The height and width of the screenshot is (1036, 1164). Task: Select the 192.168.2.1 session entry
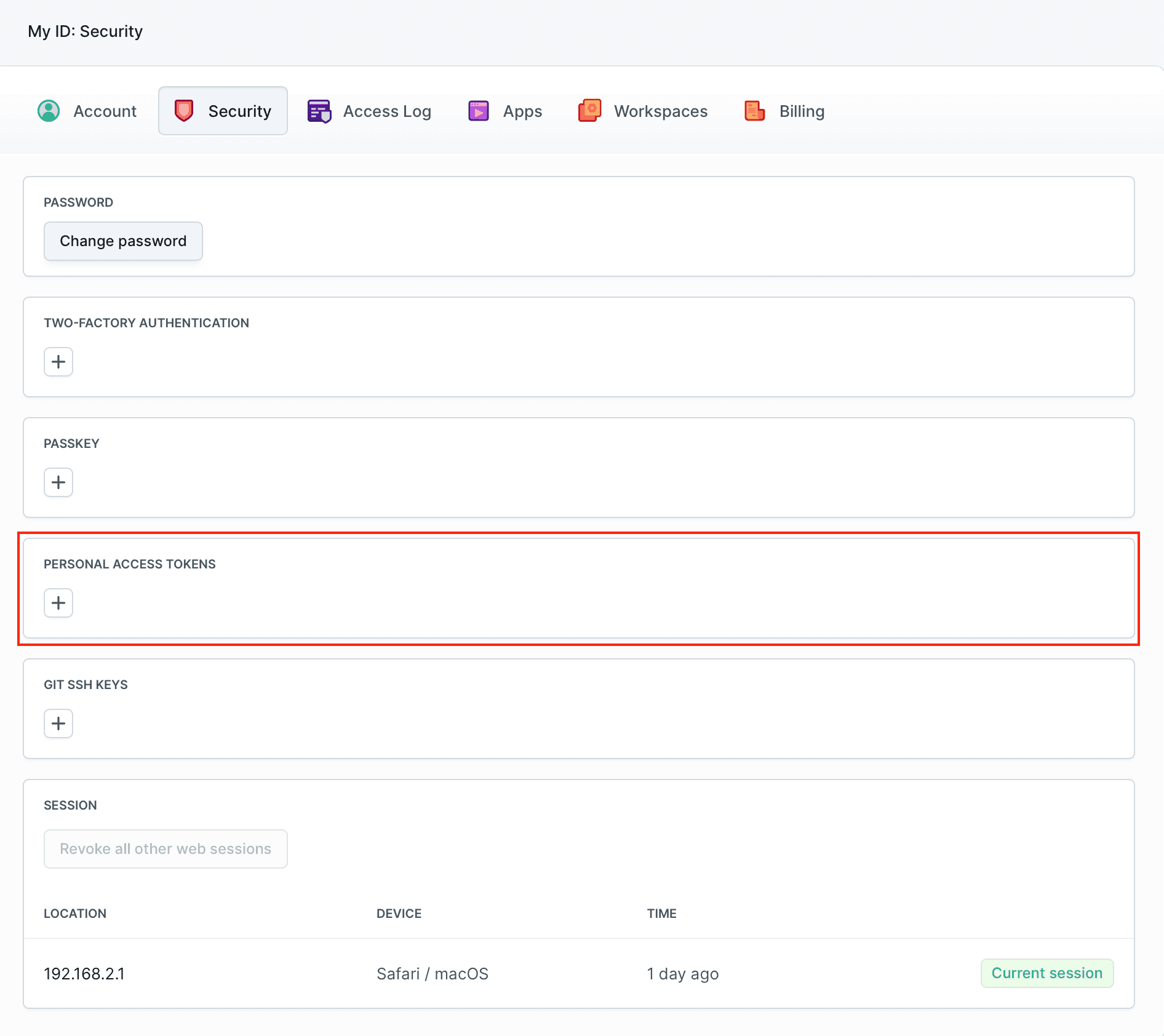84,973
